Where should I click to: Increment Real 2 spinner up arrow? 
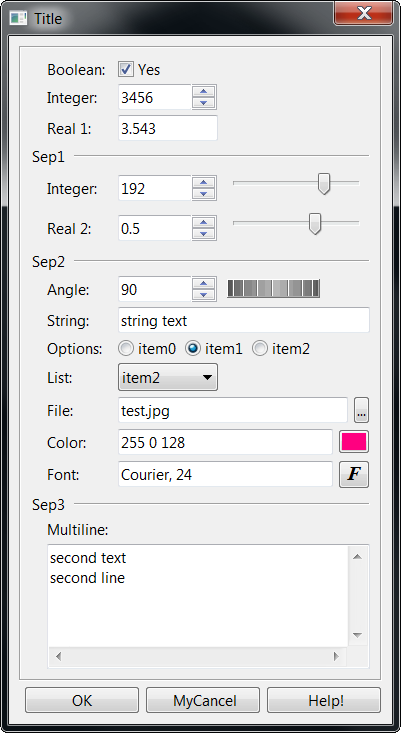(x=204, y=223)
